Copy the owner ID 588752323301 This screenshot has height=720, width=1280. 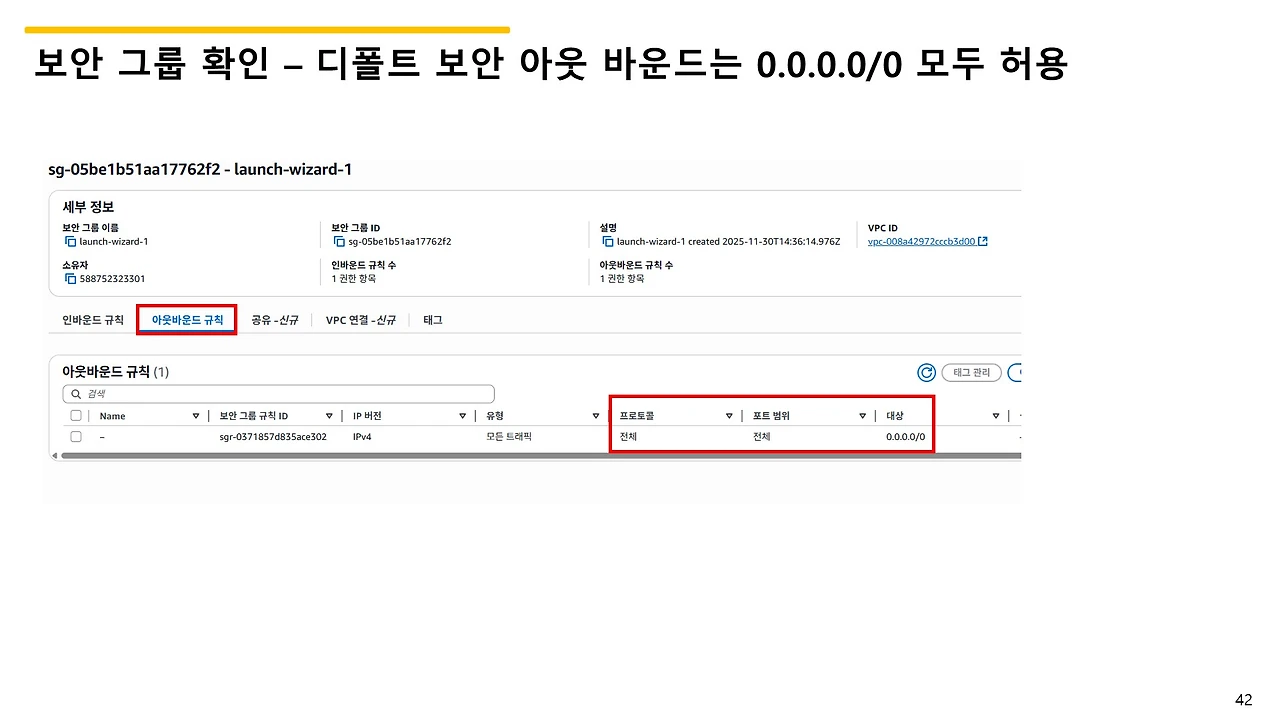click(68, 280)
